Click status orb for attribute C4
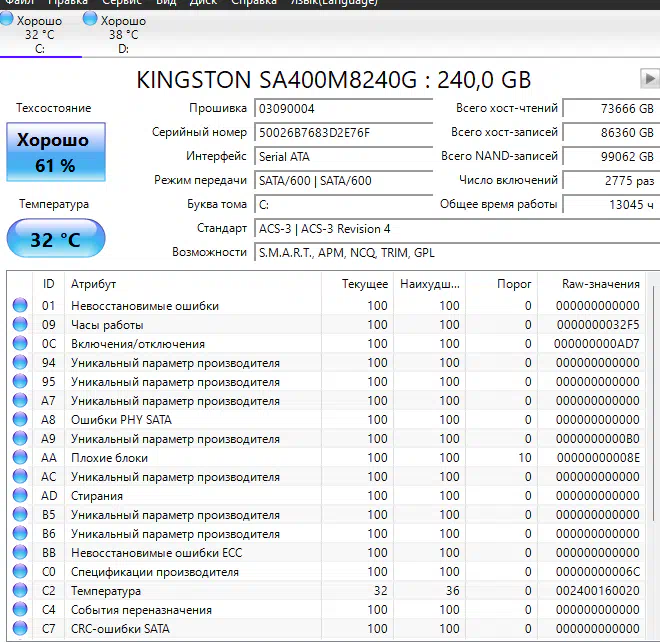This screenshot has height=642, width=660. pos(20,609)
